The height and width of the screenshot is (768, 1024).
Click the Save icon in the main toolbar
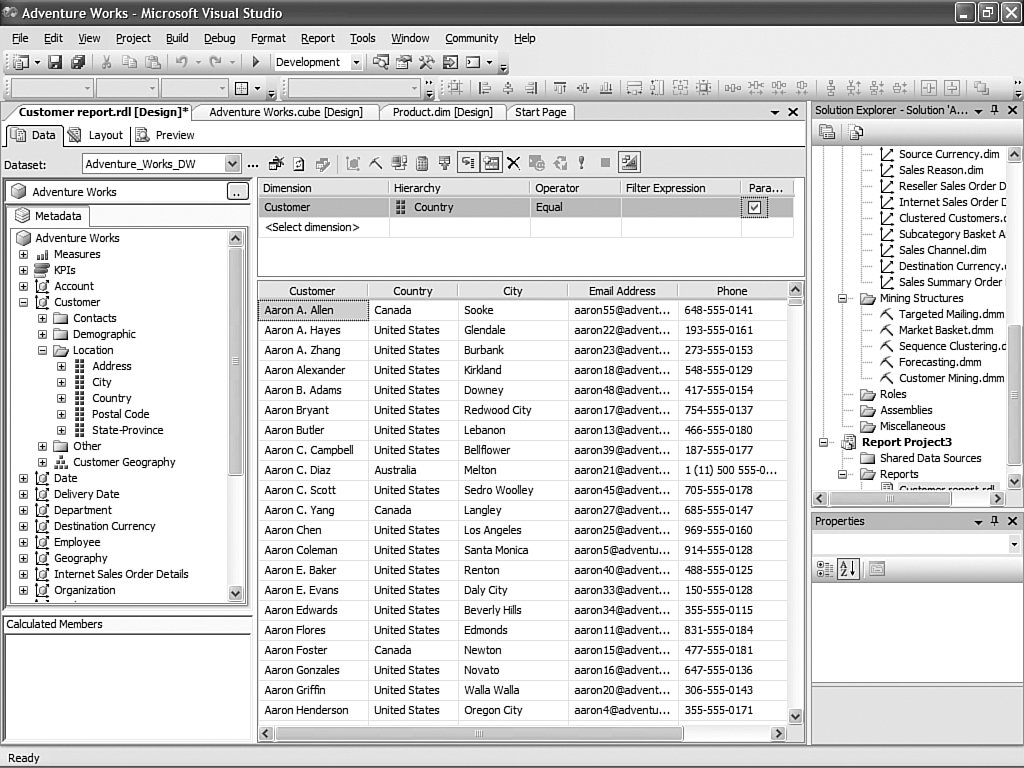click(56, 62)
